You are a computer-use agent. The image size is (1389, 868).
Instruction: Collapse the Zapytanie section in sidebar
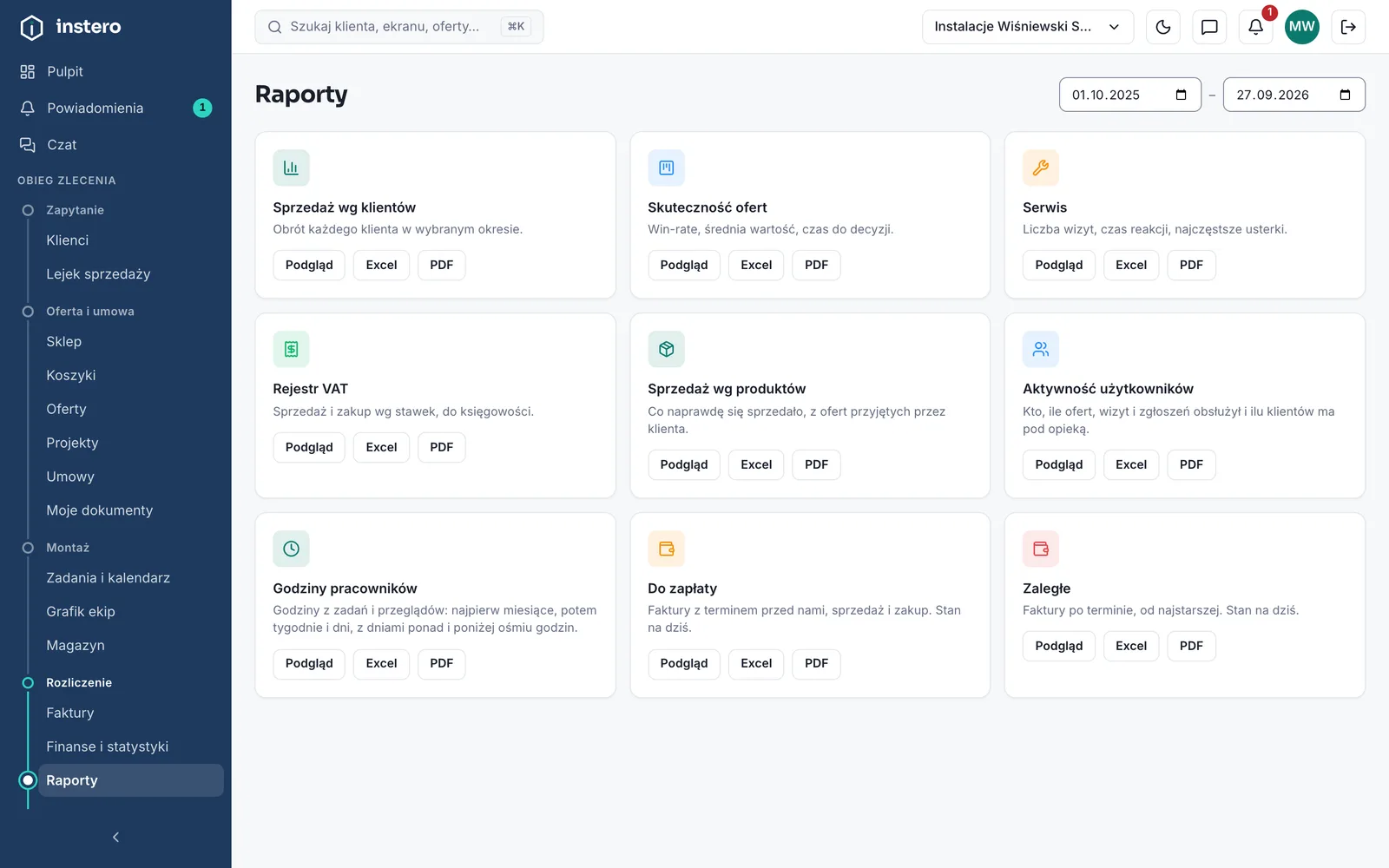click(75, 210)
